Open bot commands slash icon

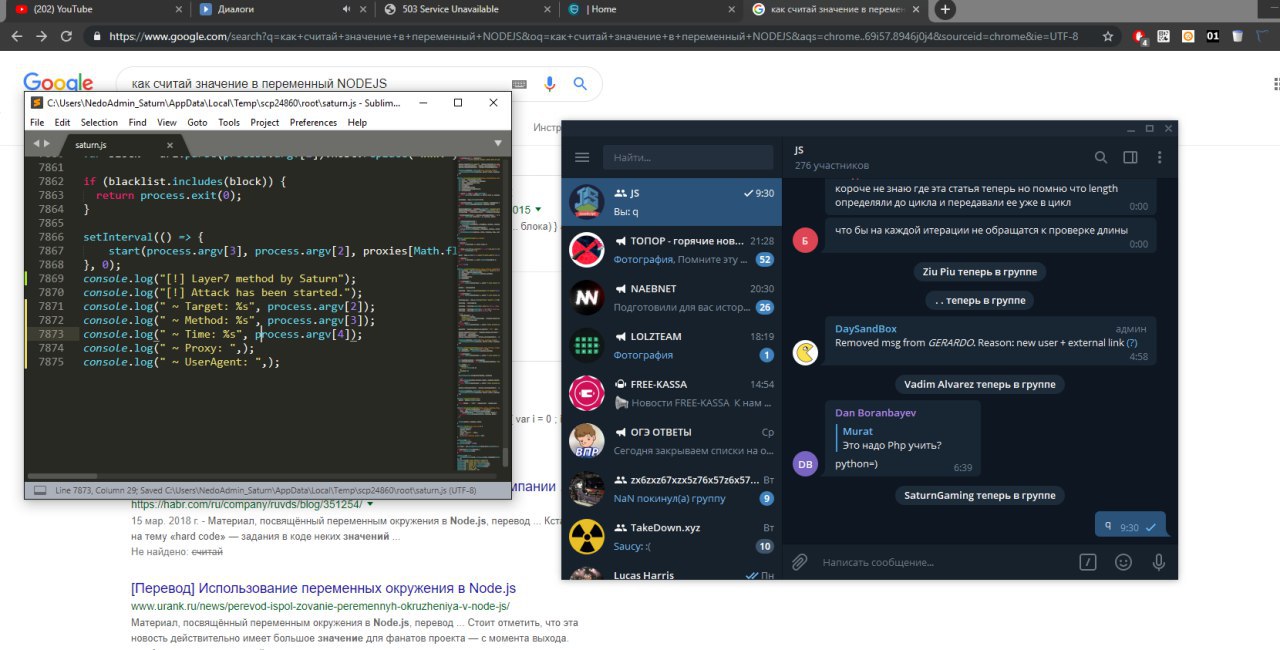click(x=1088, y=562)
